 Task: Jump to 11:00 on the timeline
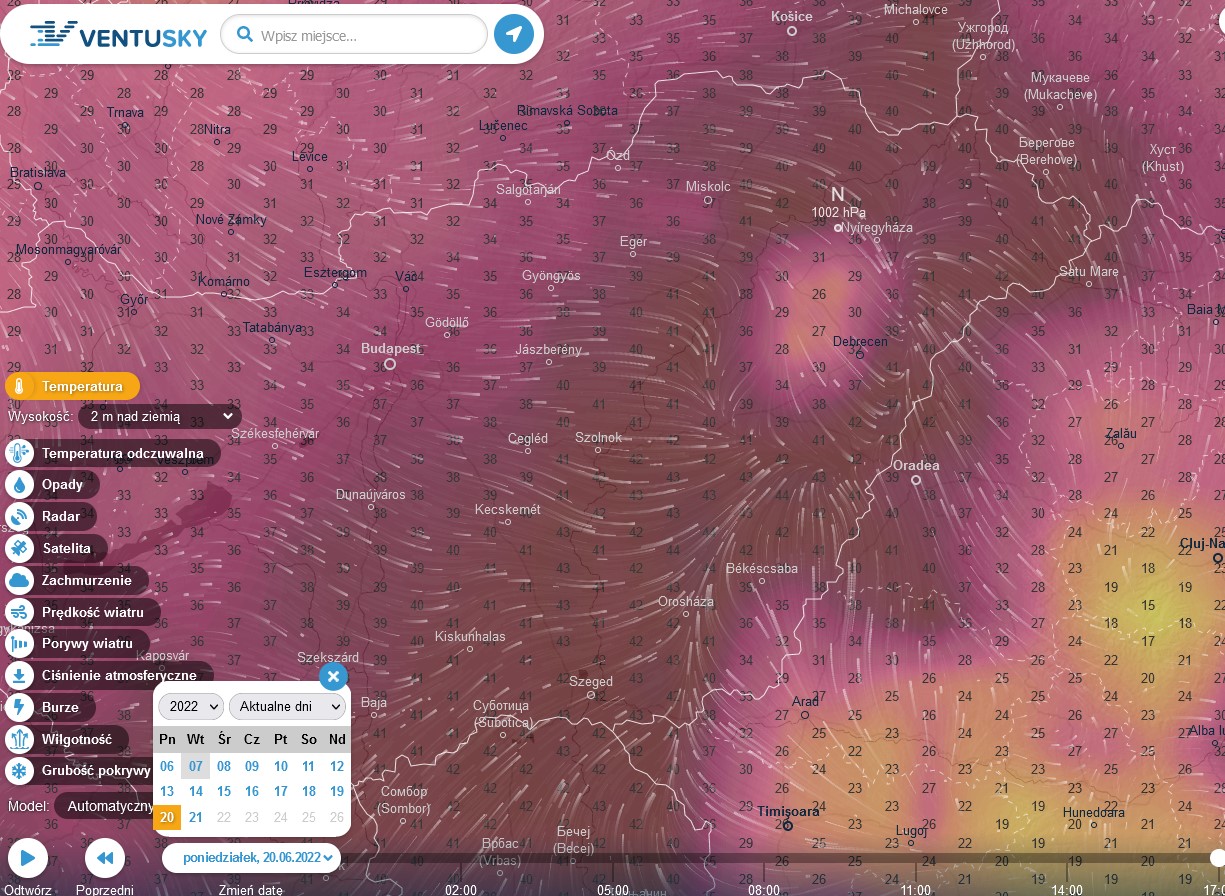[x=915, y=889]
